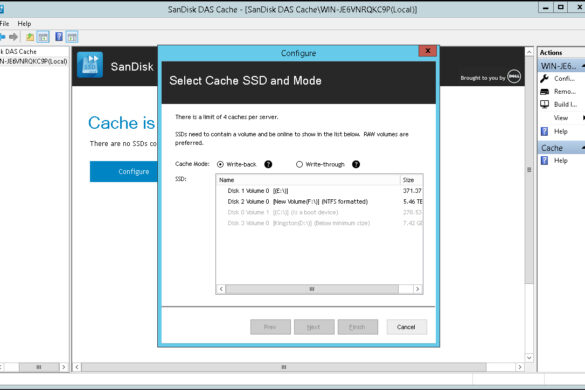This screenshot has width=585, height=390.
Task: Collapse the WIN-JE6 actions section
Action: tap(583, 66)
